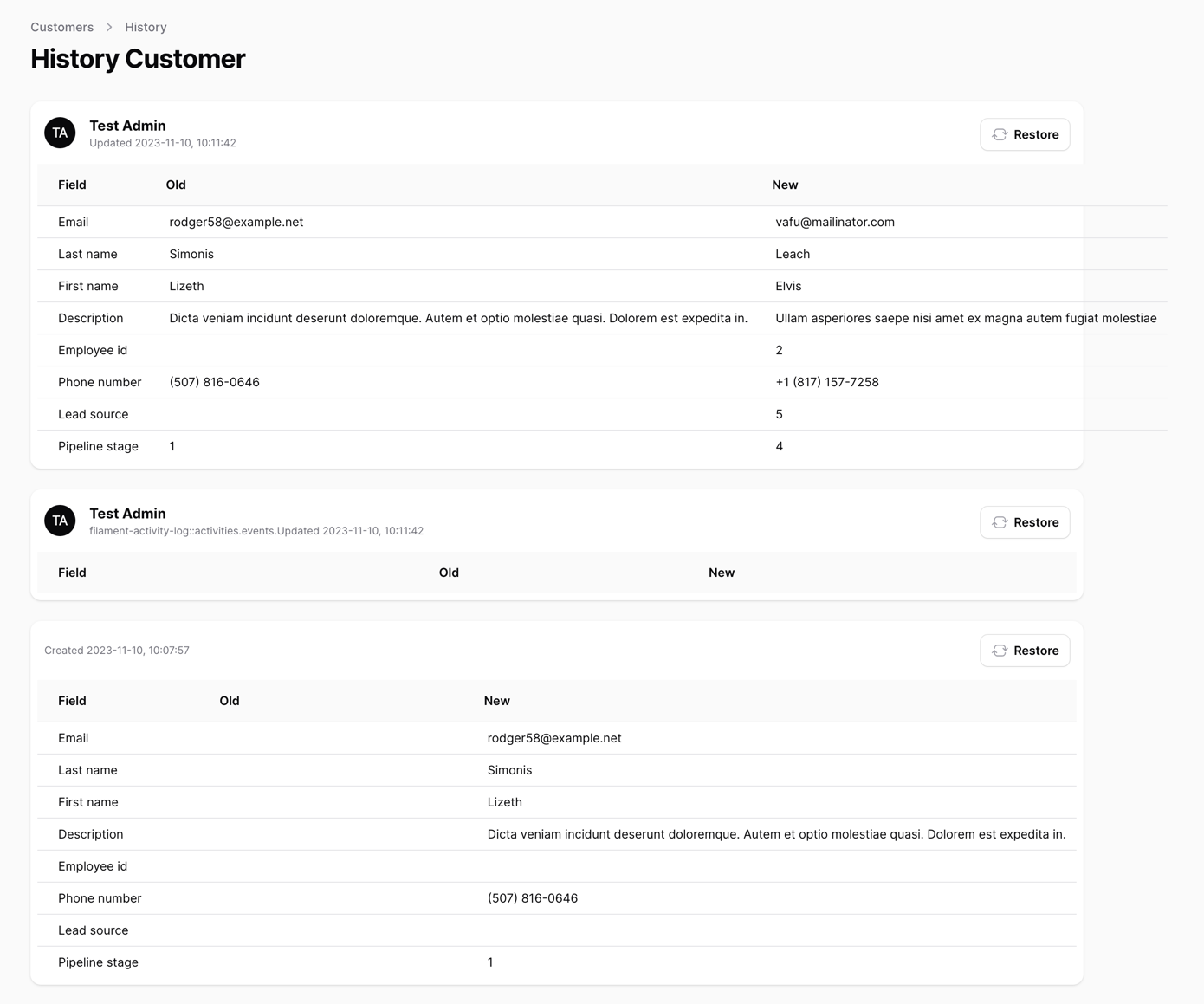Click the Field column header in the Created card
The image size is (1204, 1004).
[x=72, y=701]
